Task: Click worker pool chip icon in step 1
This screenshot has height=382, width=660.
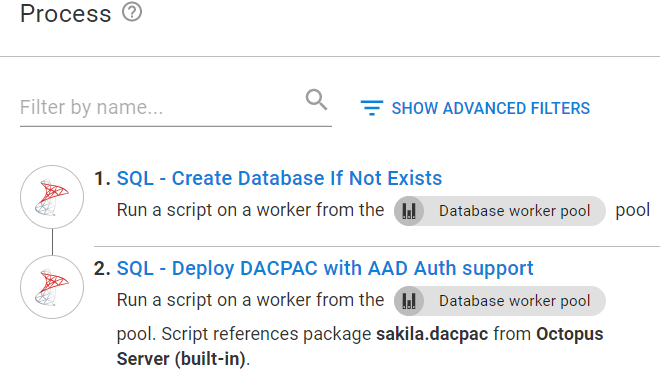Action: (409, 211)
